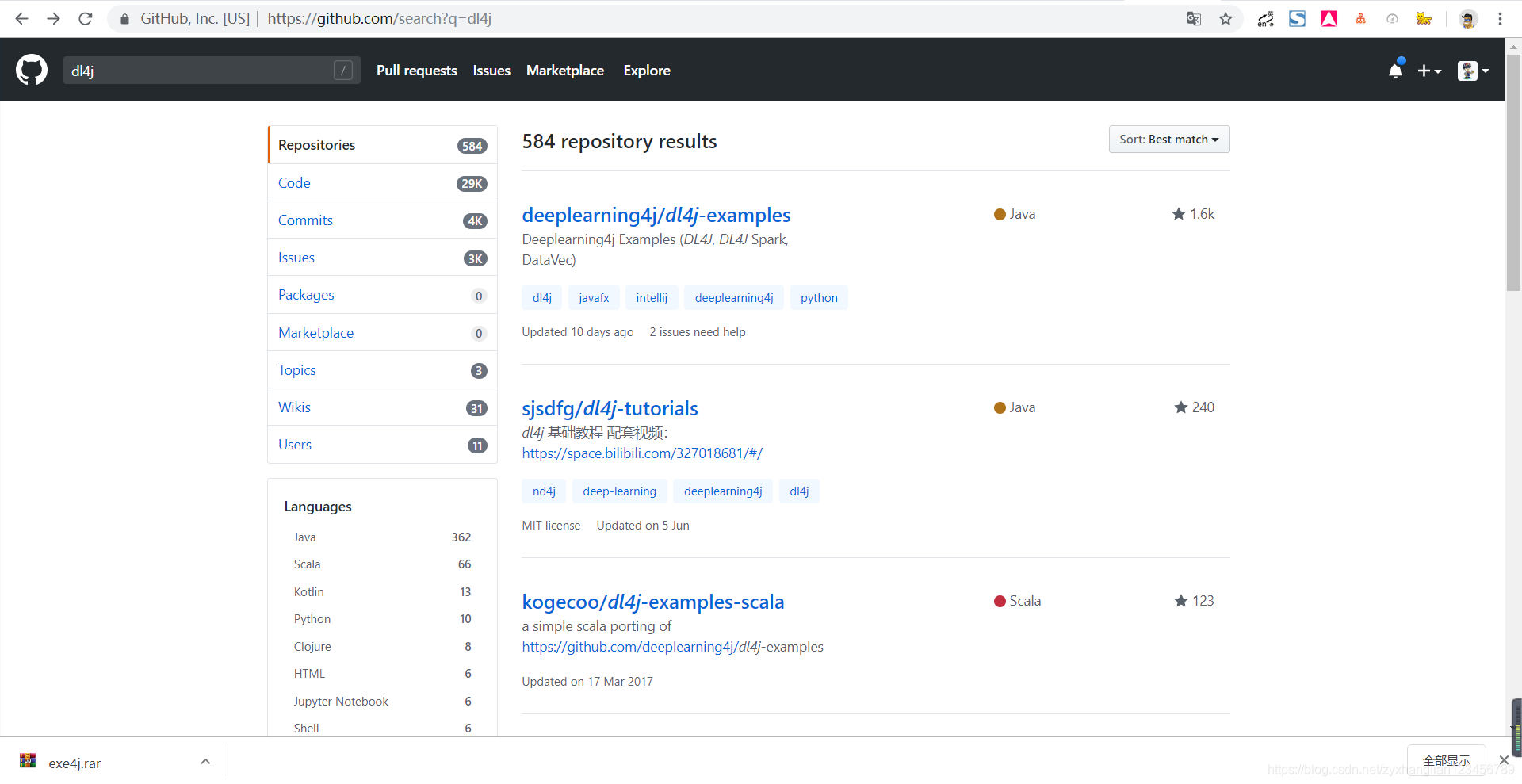
Task: Go back with the browser back arrow
Action: click(x=21, y=18)
